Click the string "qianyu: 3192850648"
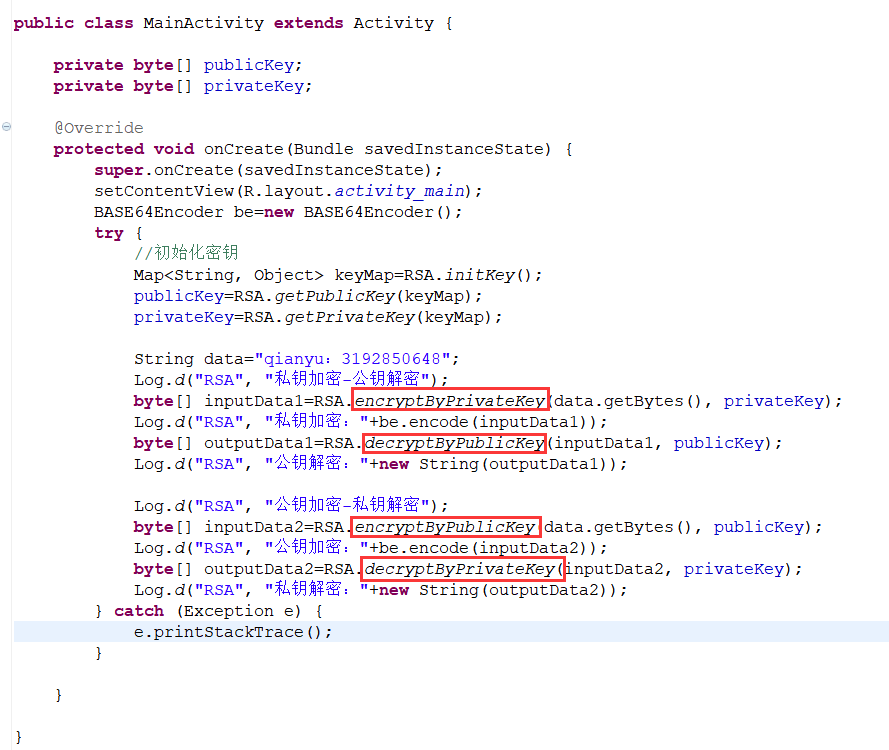 point(353,359)
